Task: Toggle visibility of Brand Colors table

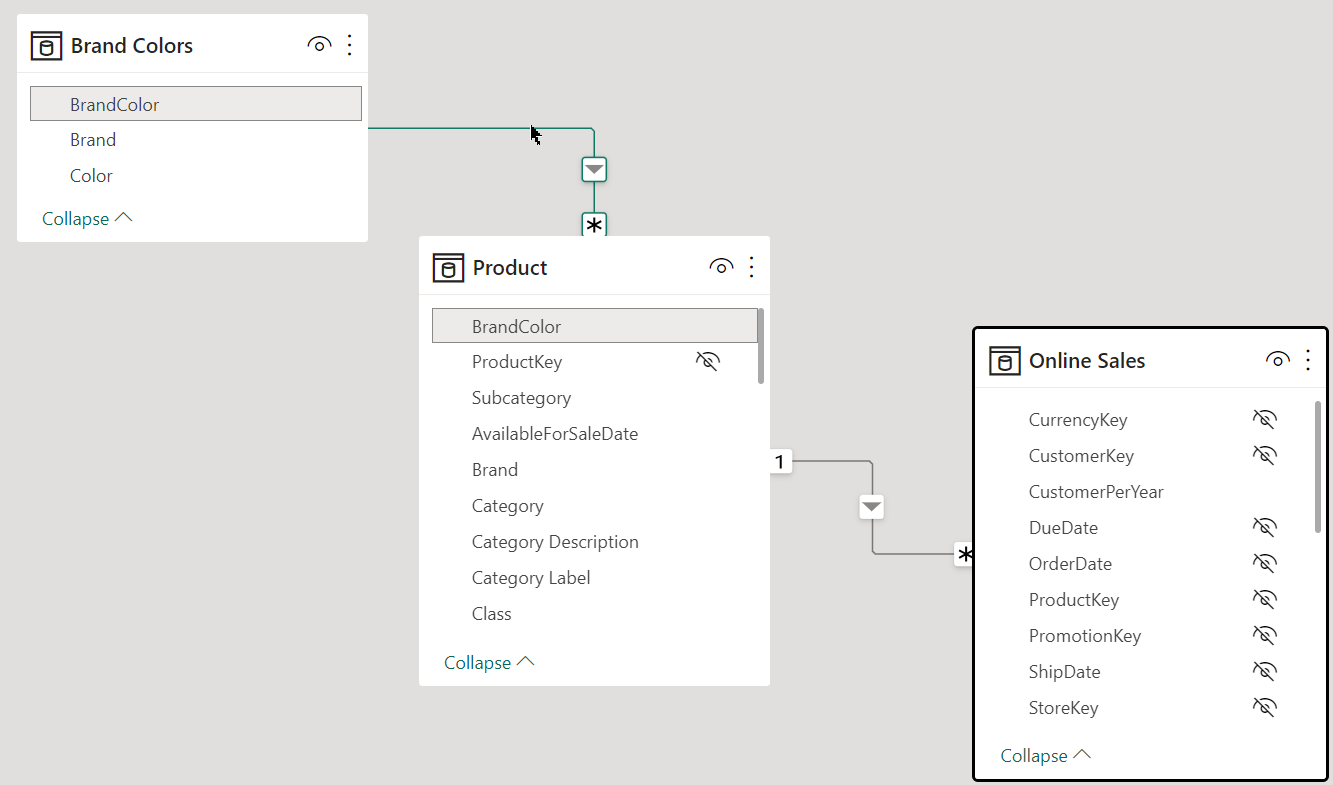Action: click(319, 45)
